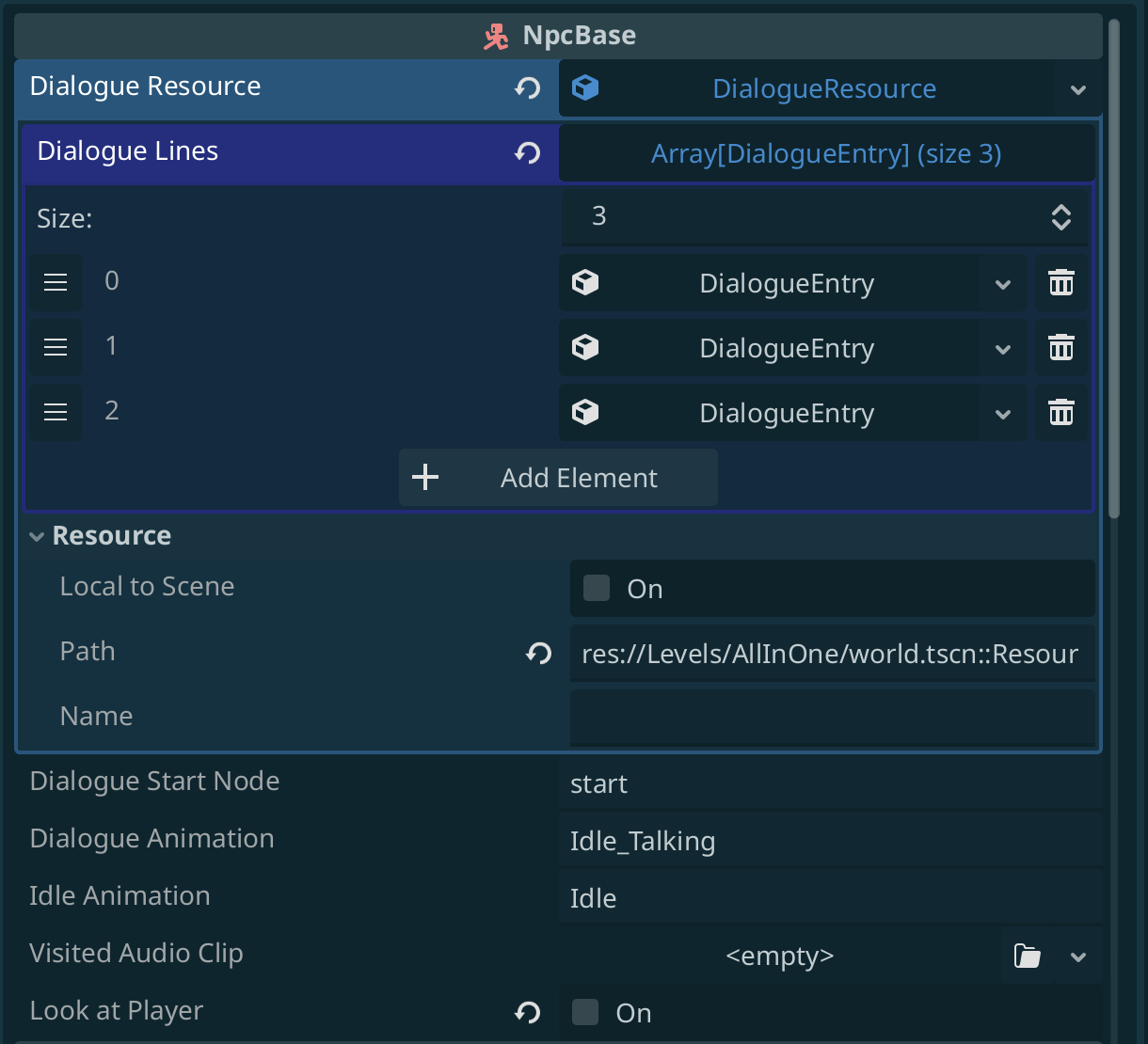The height and width of the screenshot is (1044, 1148).
Task: Open Visited Audio Clip dropdown arrow
Action: 1078,957
